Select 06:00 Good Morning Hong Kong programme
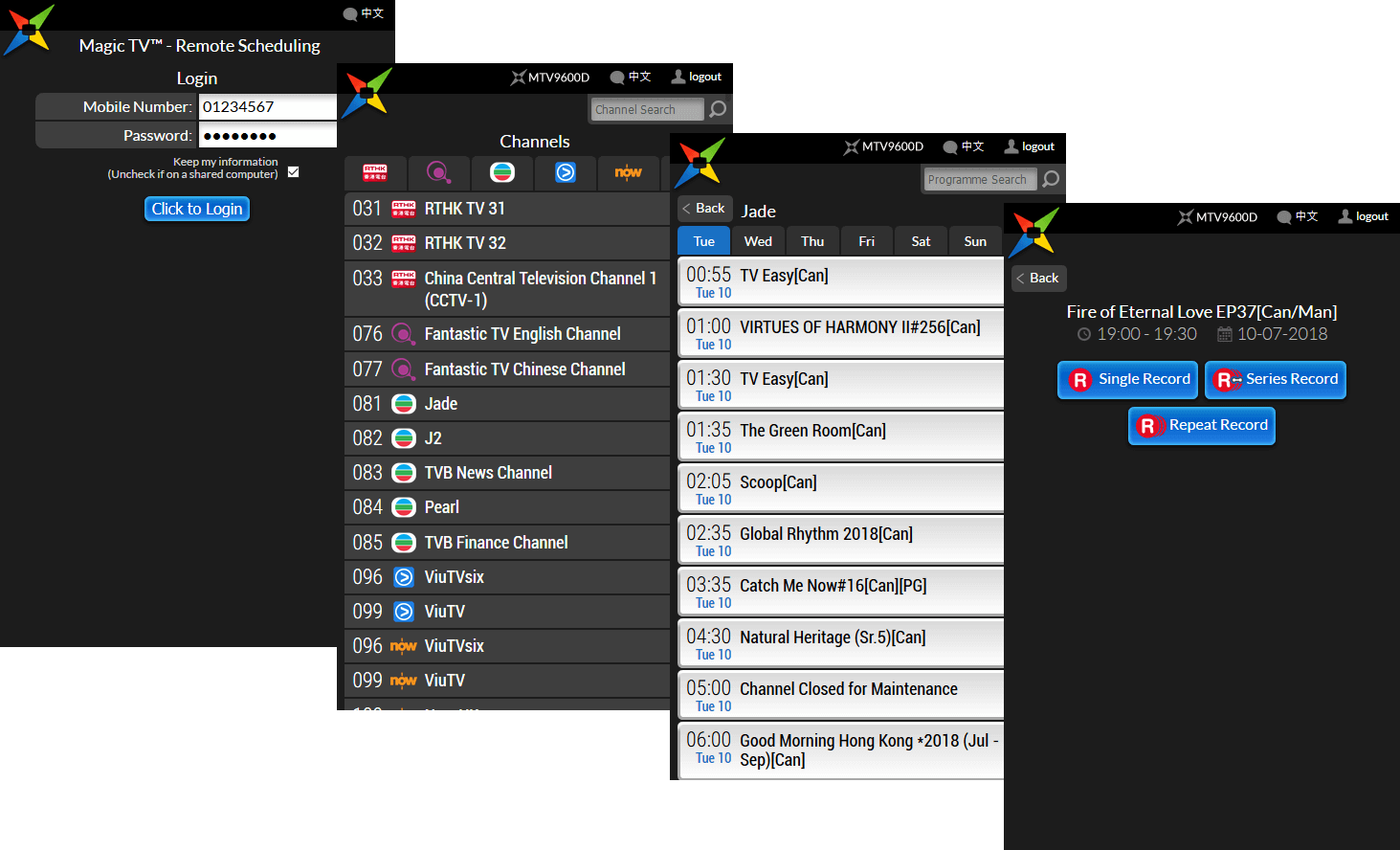The width and height of the screenshot is (1400, 850). (x=840, y=750)
